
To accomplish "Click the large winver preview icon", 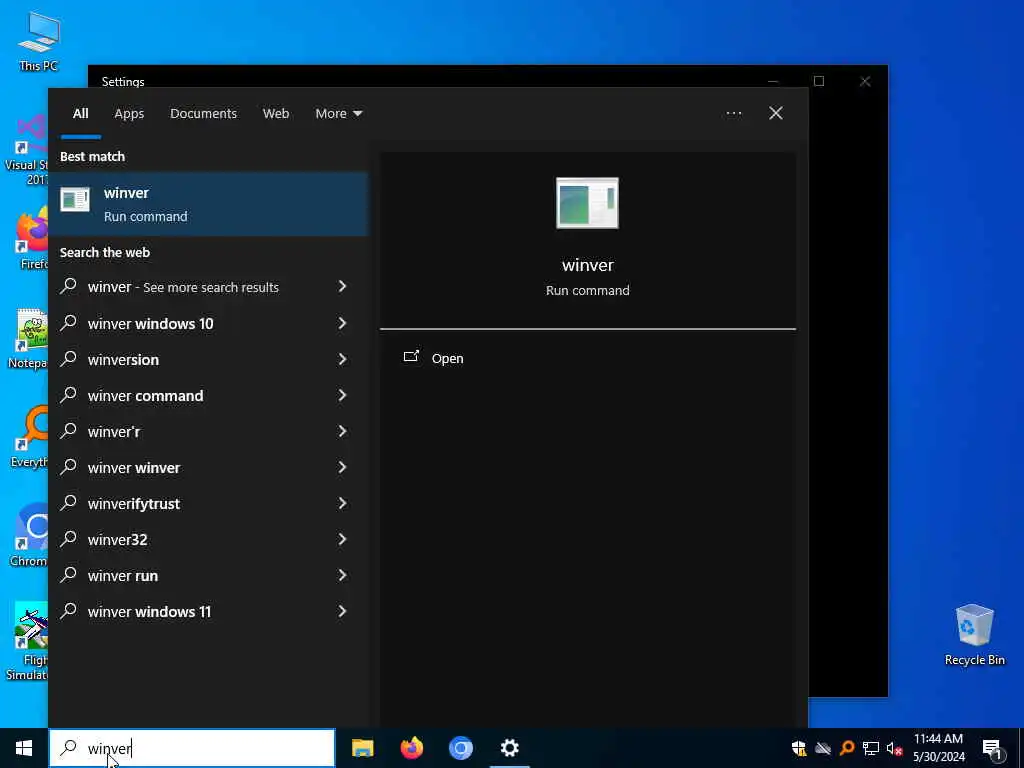I will [x=587, y=203].
